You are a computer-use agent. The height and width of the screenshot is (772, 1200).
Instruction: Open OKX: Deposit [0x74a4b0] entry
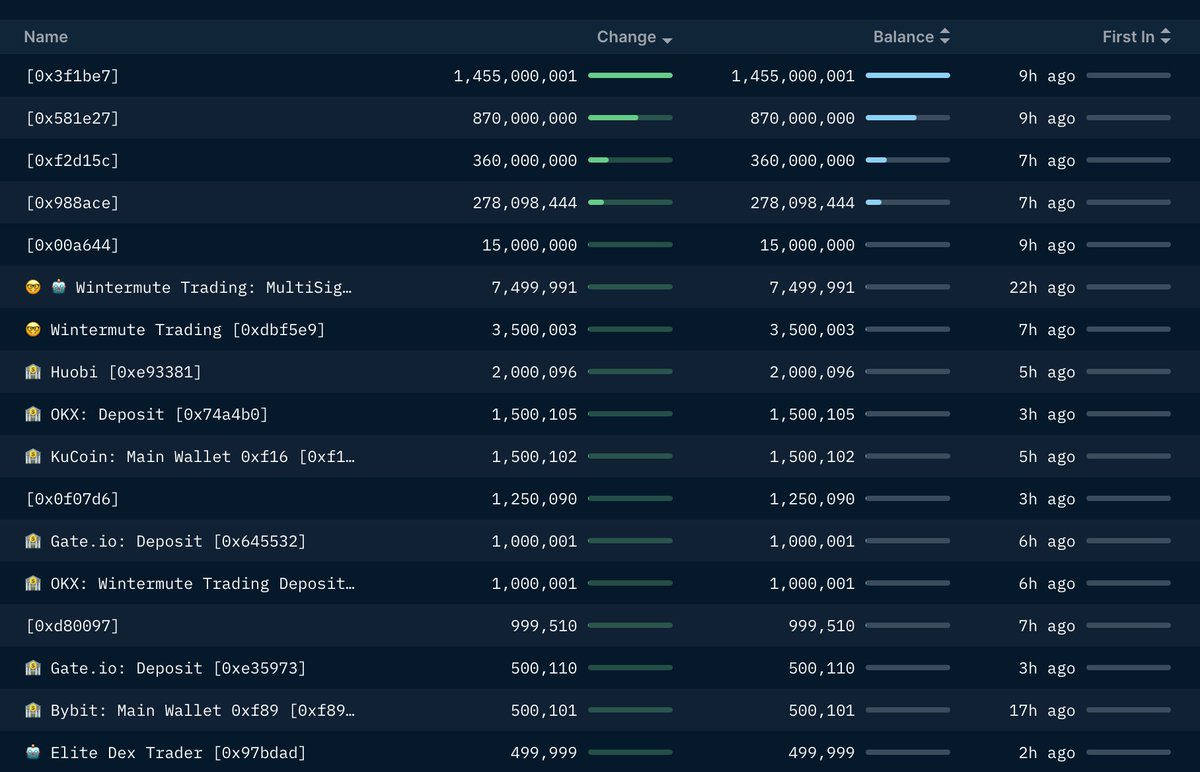(159, 414)
